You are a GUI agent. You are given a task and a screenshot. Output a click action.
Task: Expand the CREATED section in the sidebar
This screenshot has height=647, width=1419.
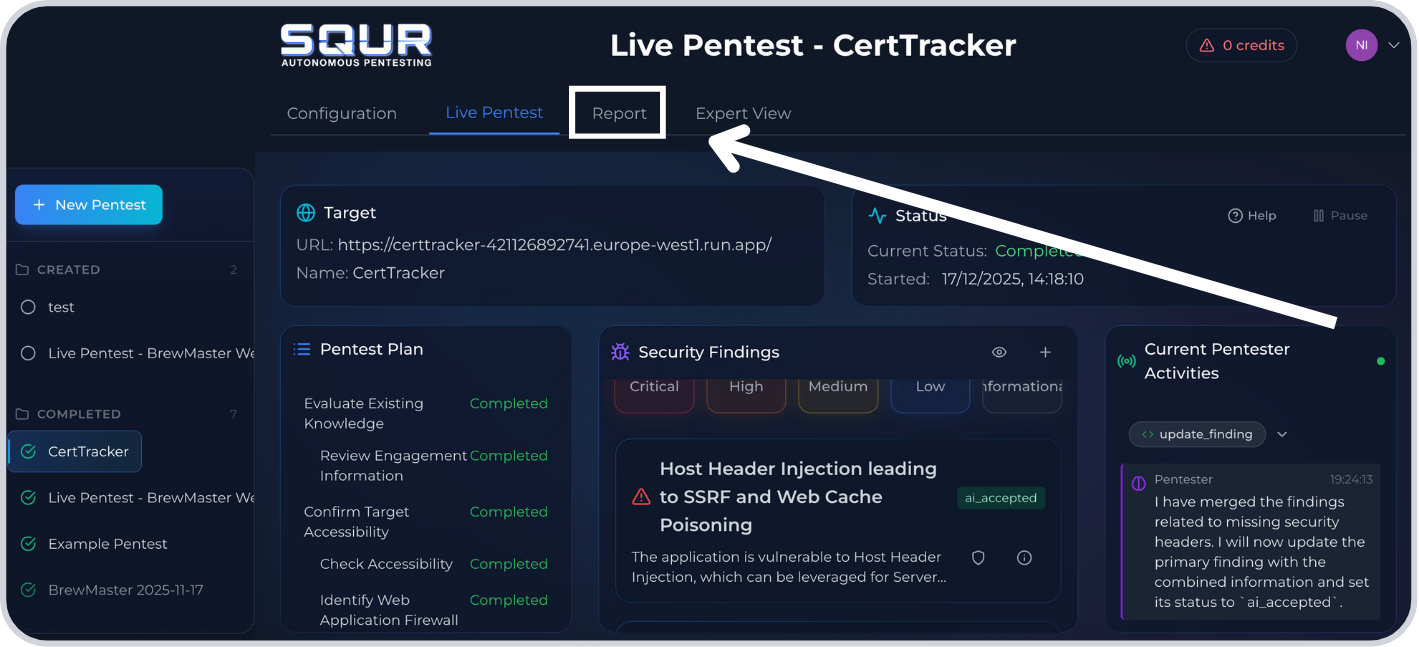click(69, 269)
